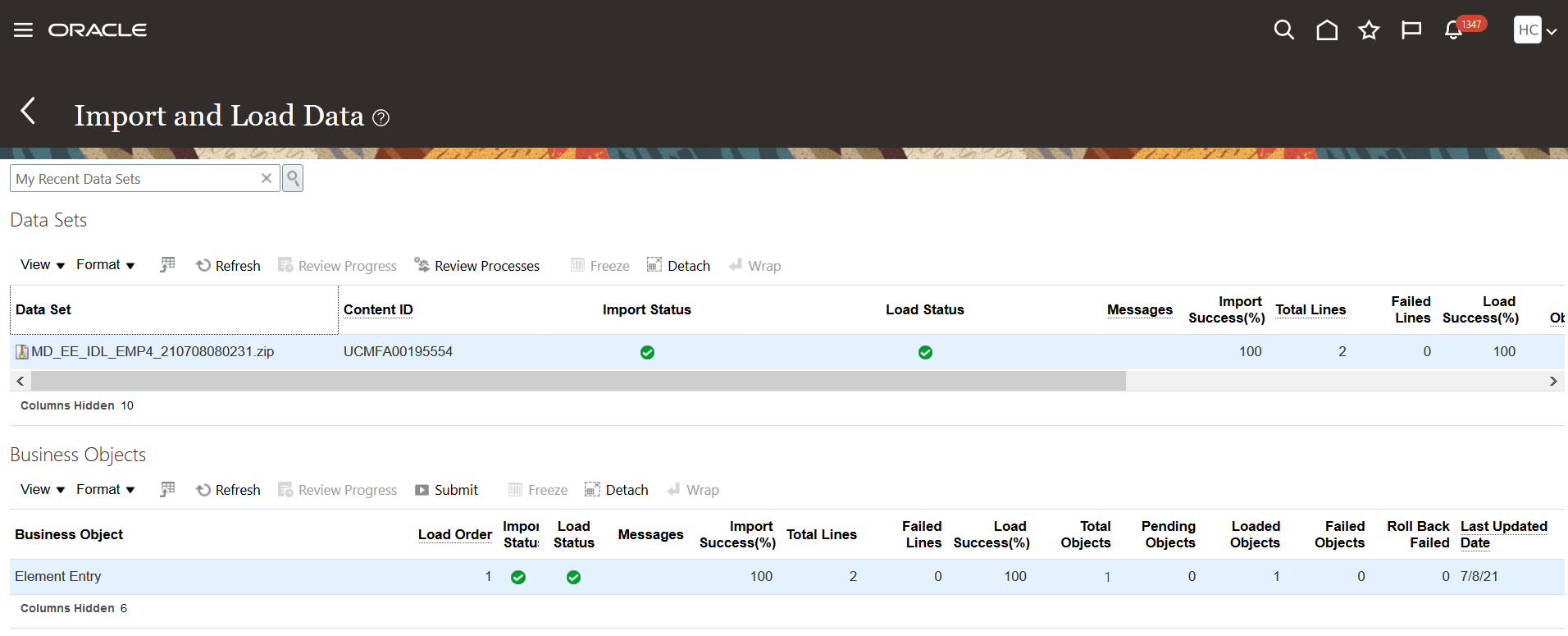Image resolution: width=1568 pixels, height=636 pixels.
Task: Sort by Load Order column header
Action: pyautogui.click(x=455, y=534)
